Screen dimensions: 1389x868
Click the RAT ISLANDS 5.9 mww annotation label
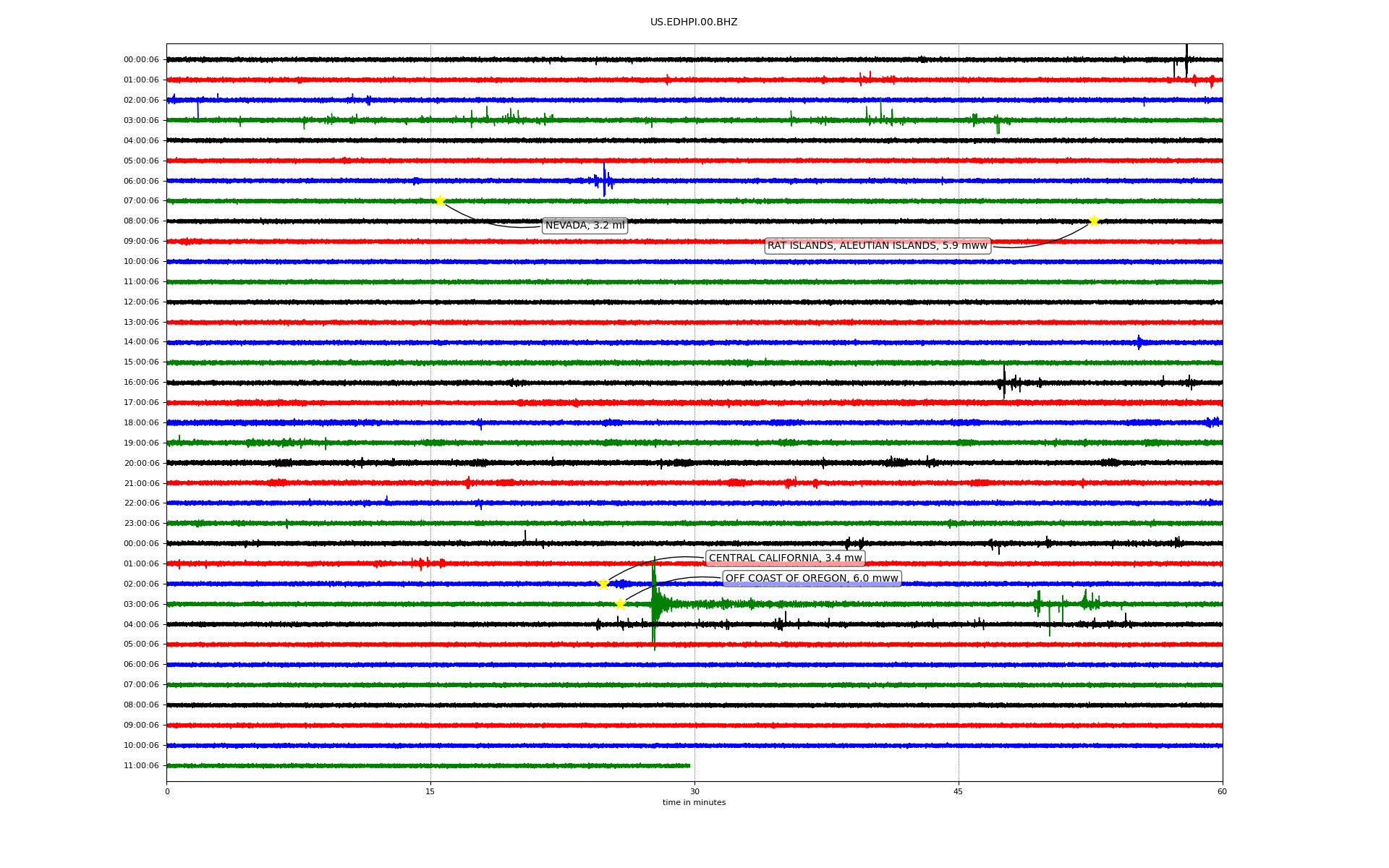(877, 246)
